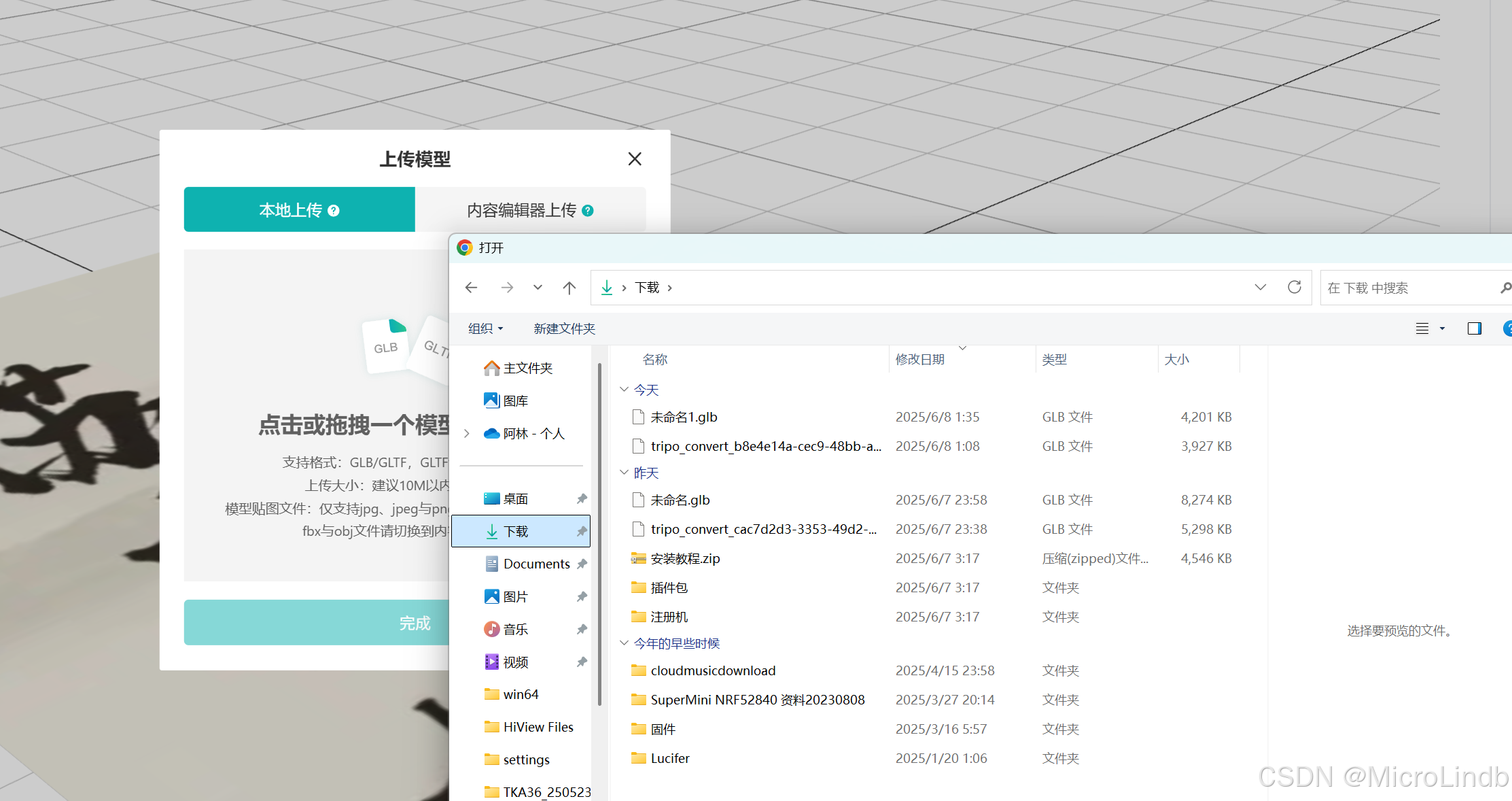Click the navigation pane scrollbar
The width and height of the screenshot is (1512, 801).
tap(599, 534)
